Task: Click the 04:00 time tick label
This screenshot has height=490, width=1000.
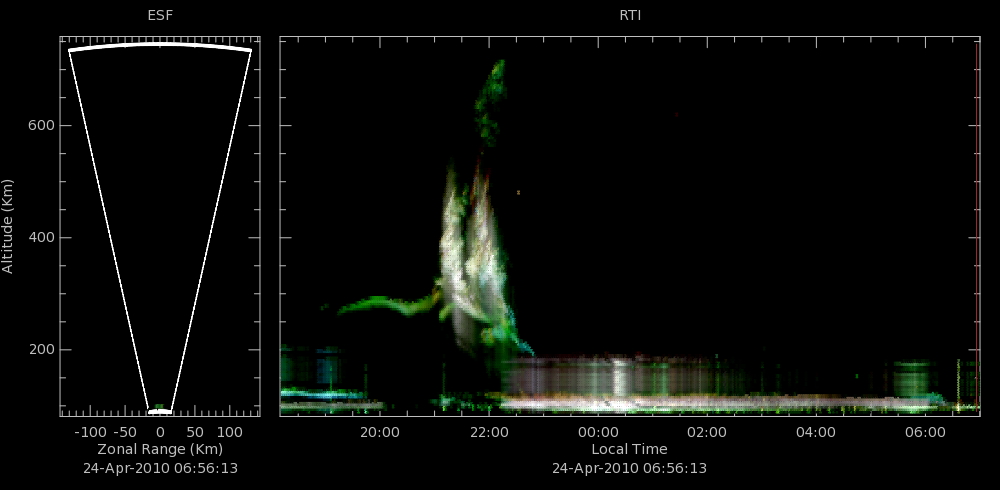Action: 816,433
